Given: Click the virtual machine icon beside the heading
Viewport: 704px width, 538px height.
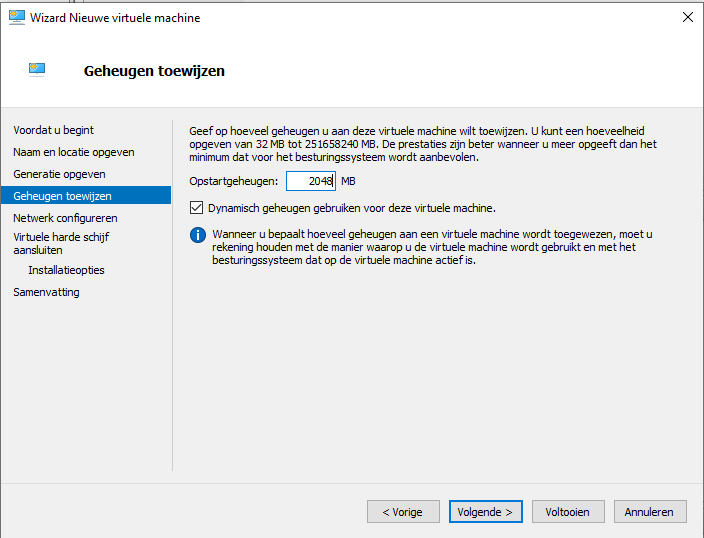Looking at the screenshot, I should [37, 70].
